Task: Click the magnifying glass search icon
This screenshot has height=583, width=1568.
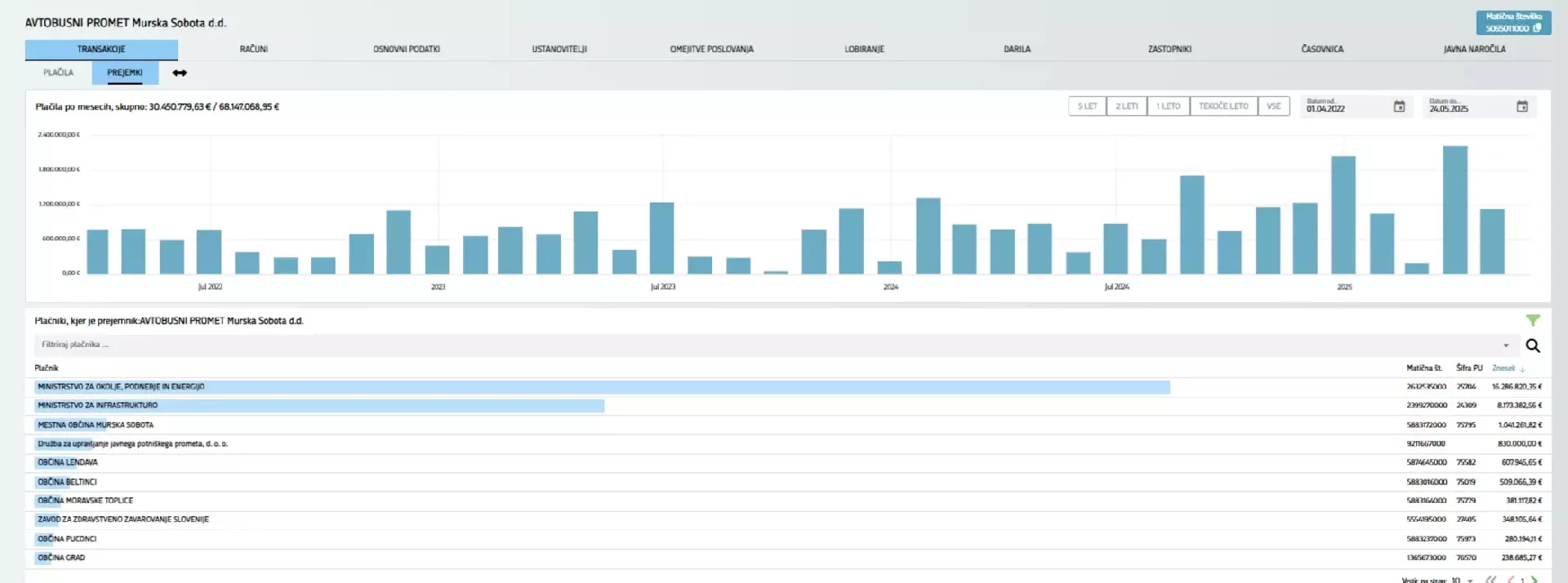Action: click(x=1533, y=345)
